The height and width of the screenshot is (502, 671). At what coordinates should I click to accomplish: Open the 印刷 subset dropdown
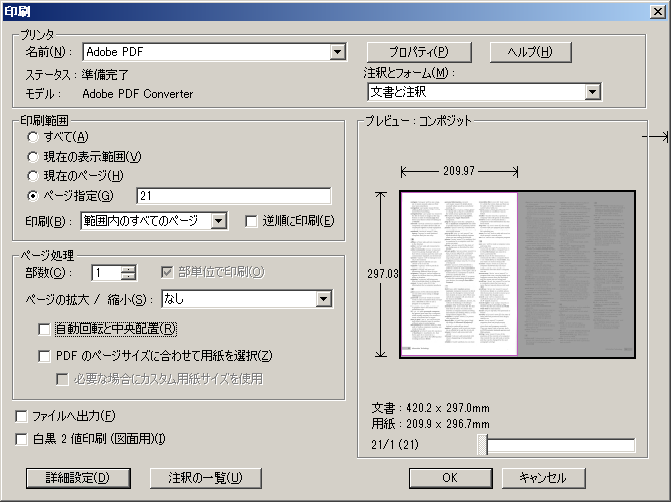(219, 221)
